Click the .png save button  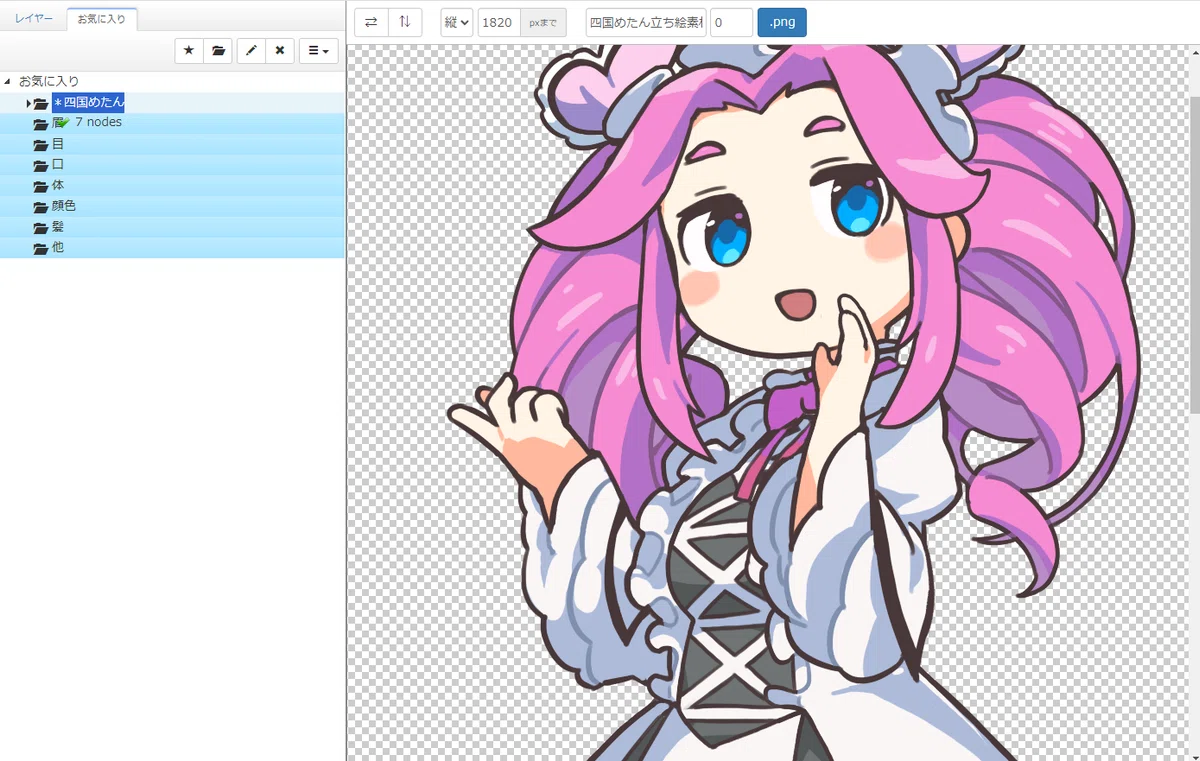click(782, 22)
